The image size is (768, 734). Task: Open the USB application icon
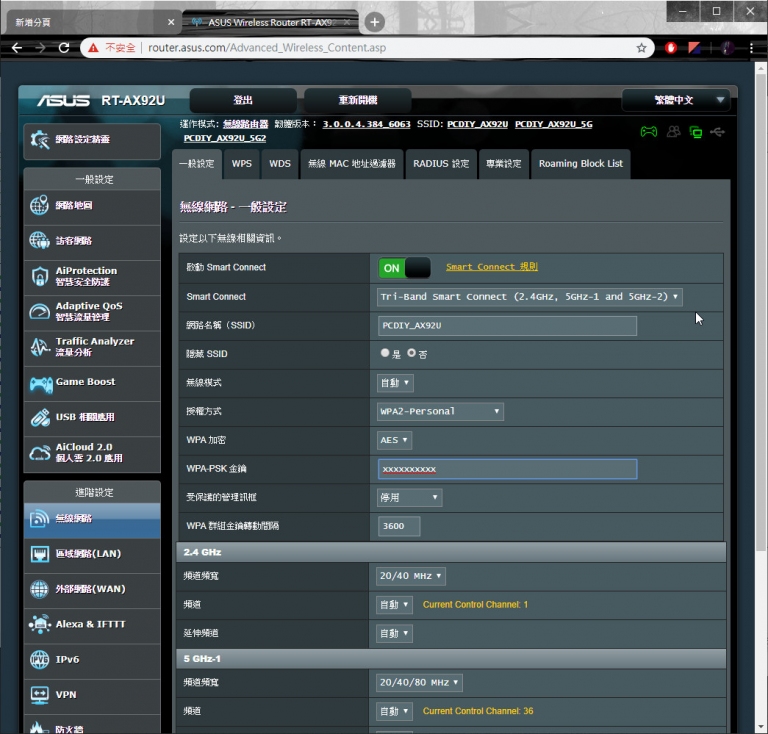click(x=40, y=417)
